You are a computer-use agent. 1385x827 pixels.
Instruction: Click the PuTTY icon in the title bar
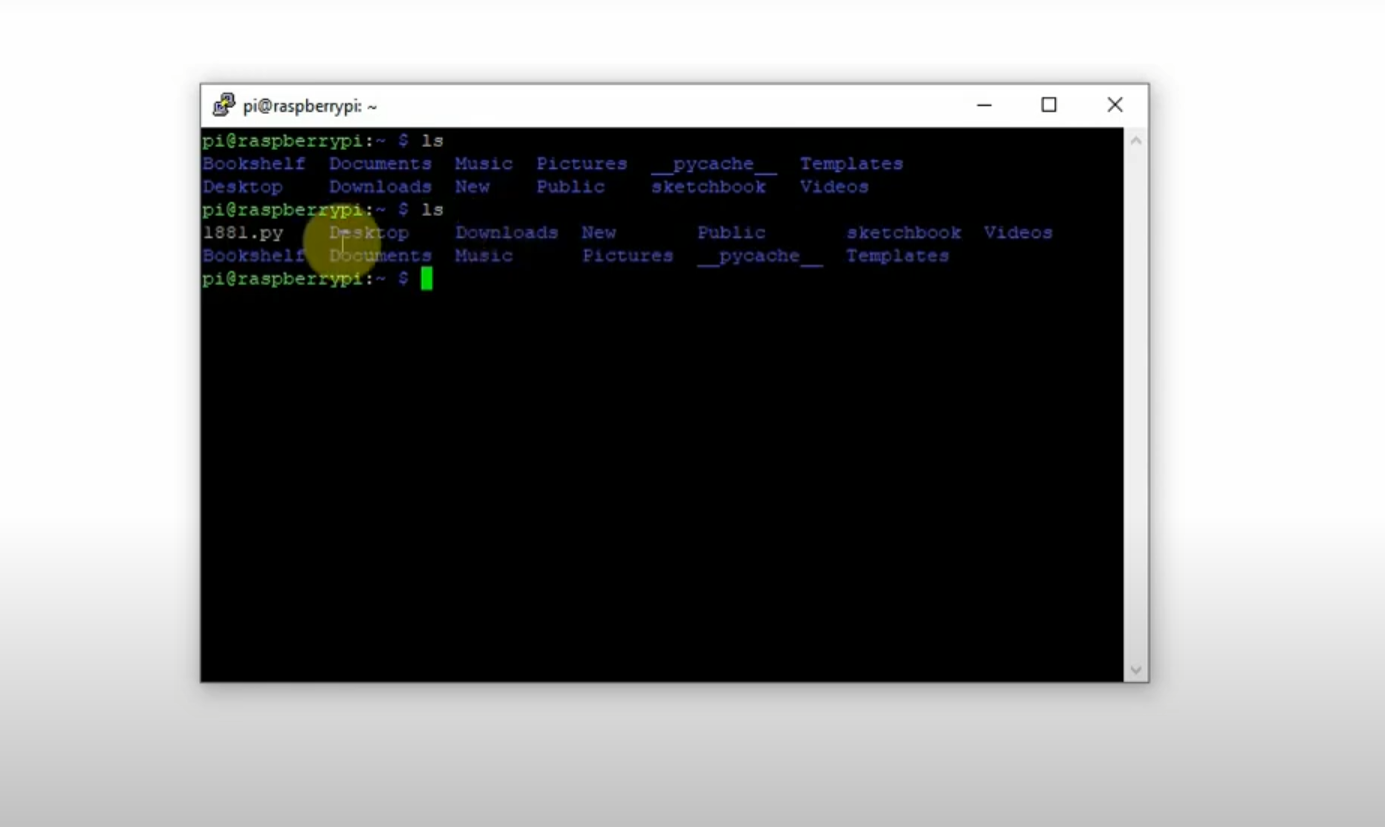222,104
